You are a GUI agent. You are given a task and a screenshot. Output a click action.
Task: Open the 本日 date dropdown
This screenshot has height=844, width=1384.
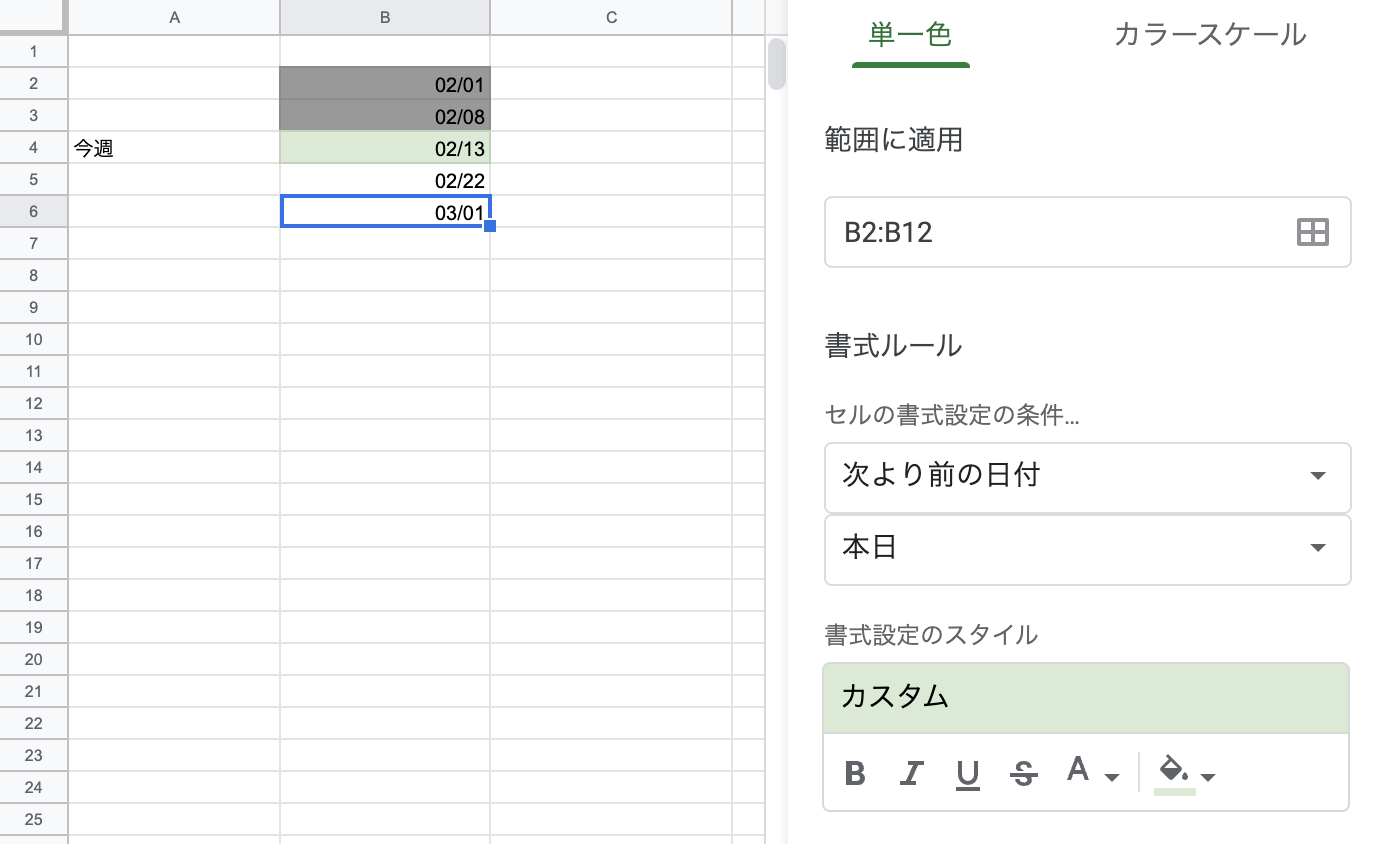(x=1087, y=549)
